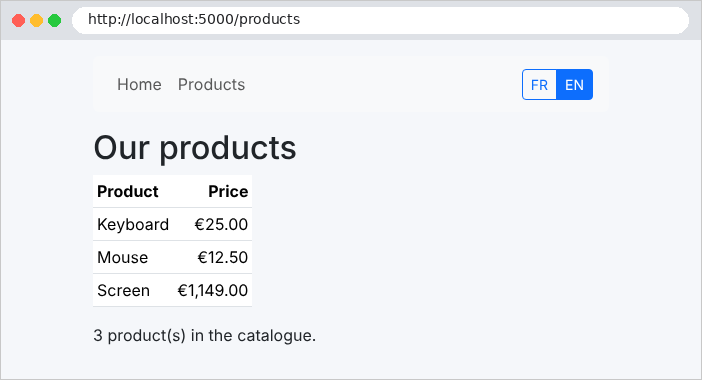The height and width of the screenshot is (380, 702).
Task: Select the Mouse product cell
Action: (x=133, y=257)
